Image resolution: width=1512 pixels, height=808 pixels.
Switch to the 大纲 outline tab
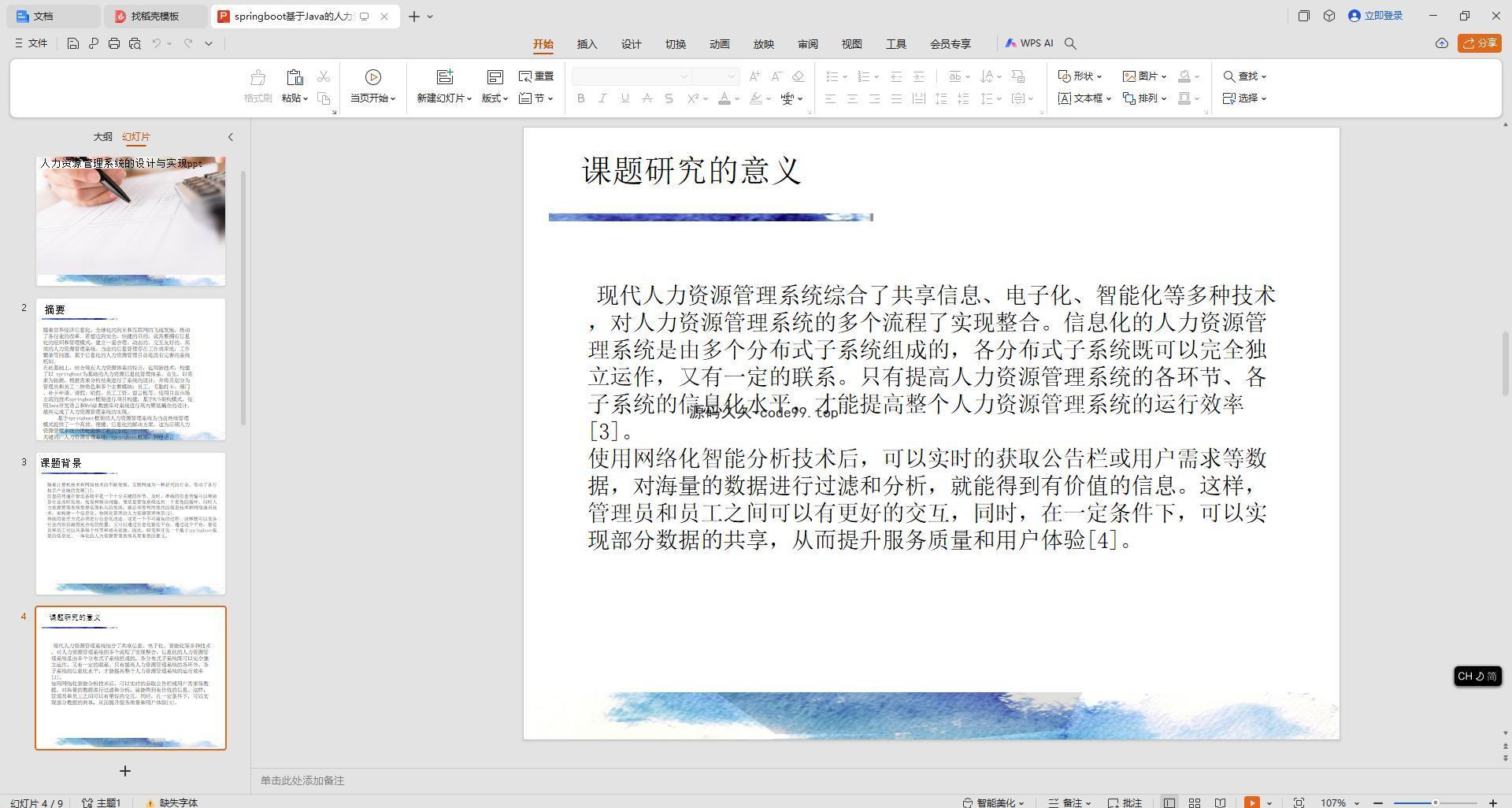102,136
